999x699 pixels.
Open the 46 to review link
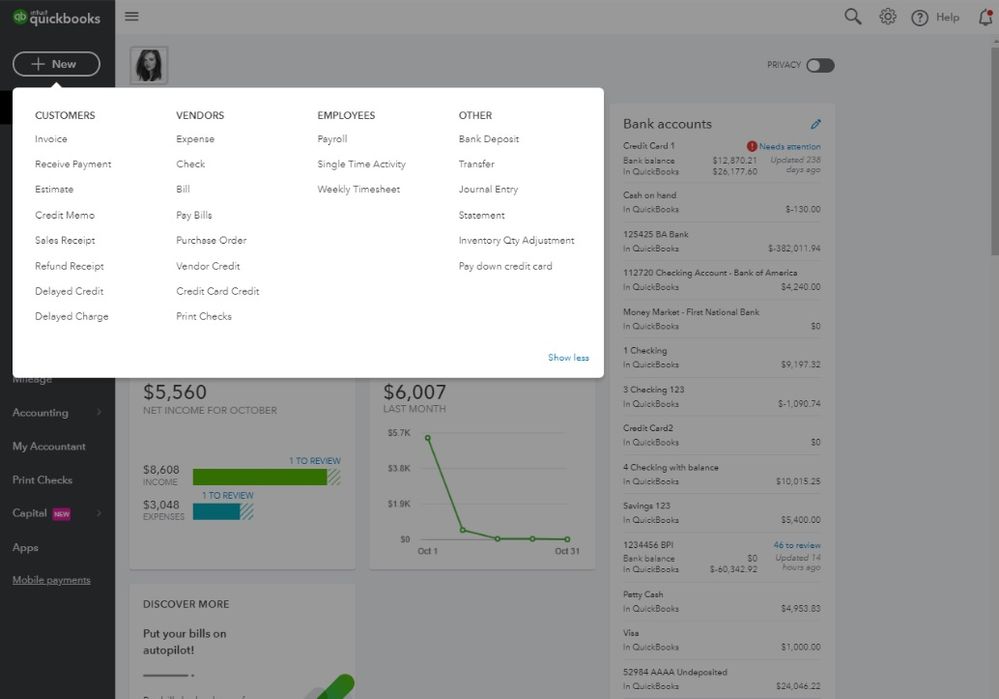pos(797,545)
